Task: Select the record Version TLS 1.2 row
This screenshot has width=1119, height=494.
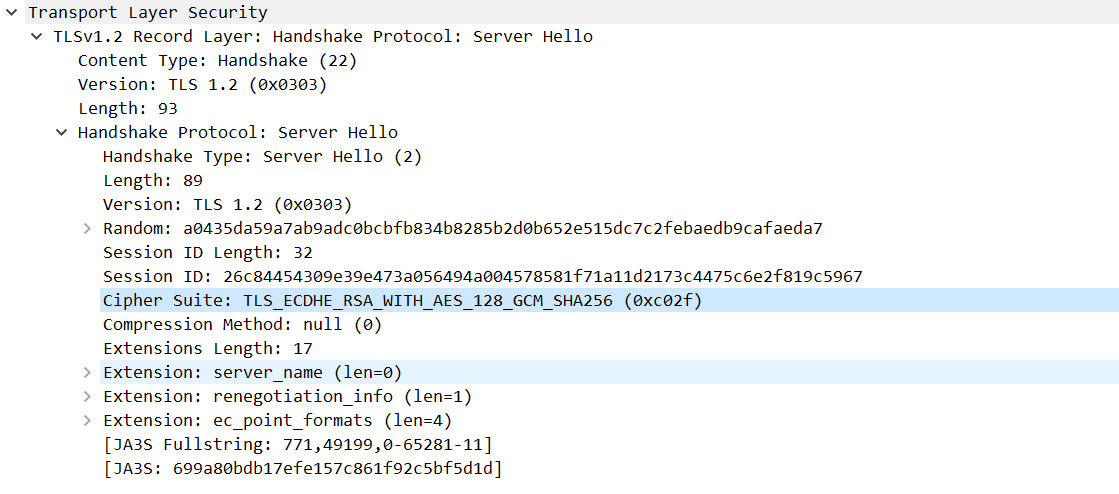Action: coord(202,84)
